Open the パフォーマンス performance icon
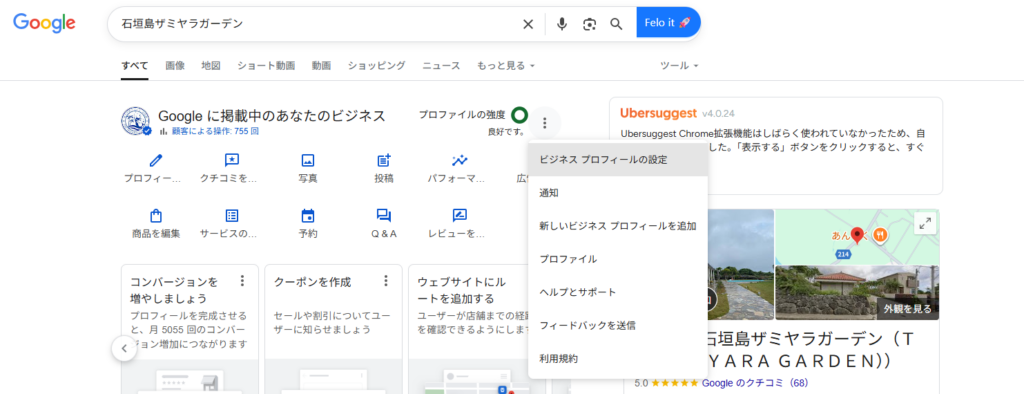 [x=460, y=160]
